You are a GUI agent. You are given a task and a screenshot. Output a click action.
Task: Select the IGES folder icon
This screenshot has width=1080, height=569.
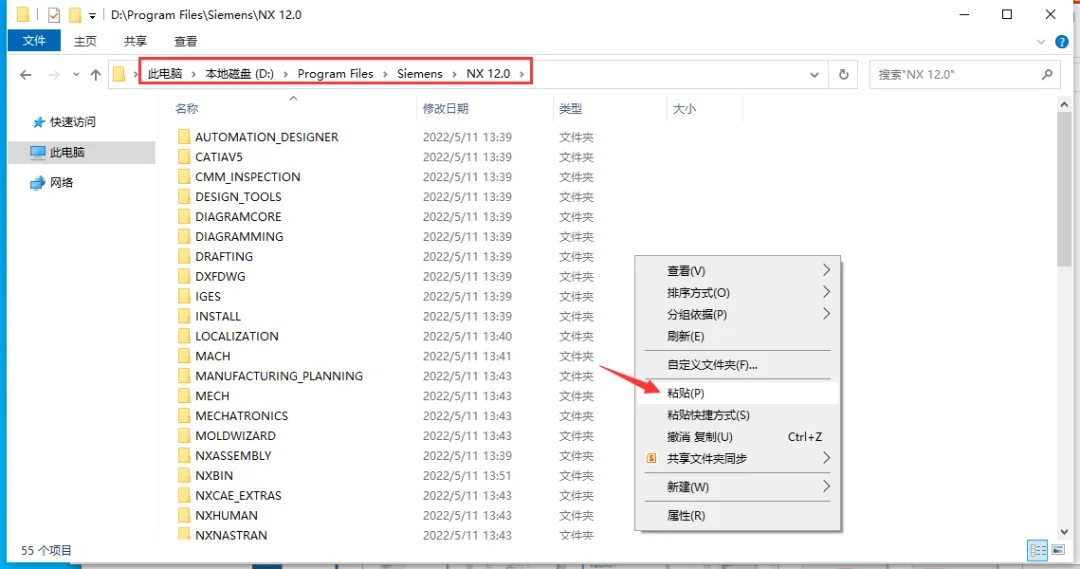click(184, 296)
